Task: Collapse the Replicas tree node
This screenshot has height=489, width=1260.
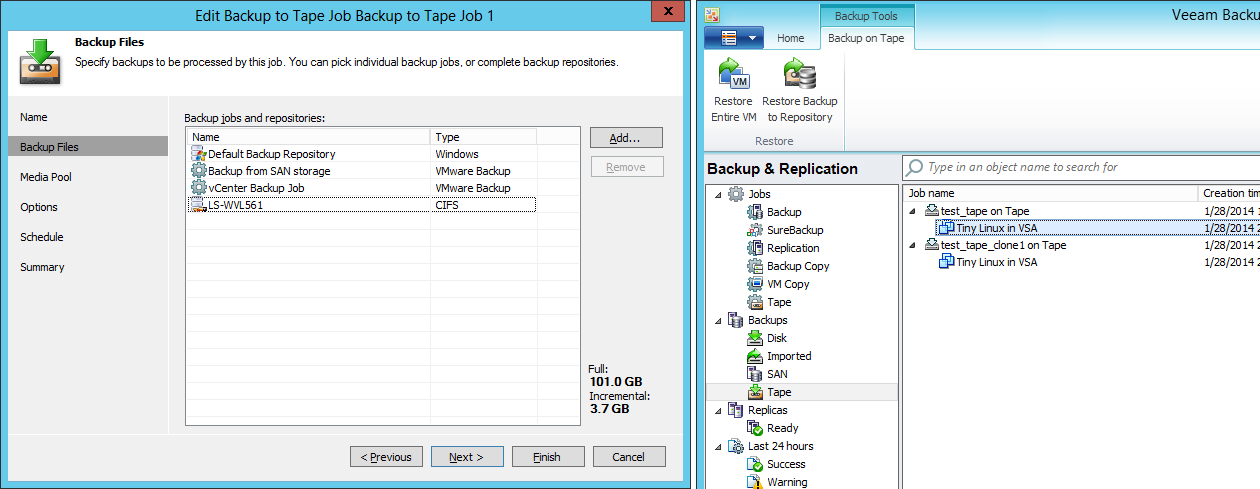Action: [x=717, y=410]
